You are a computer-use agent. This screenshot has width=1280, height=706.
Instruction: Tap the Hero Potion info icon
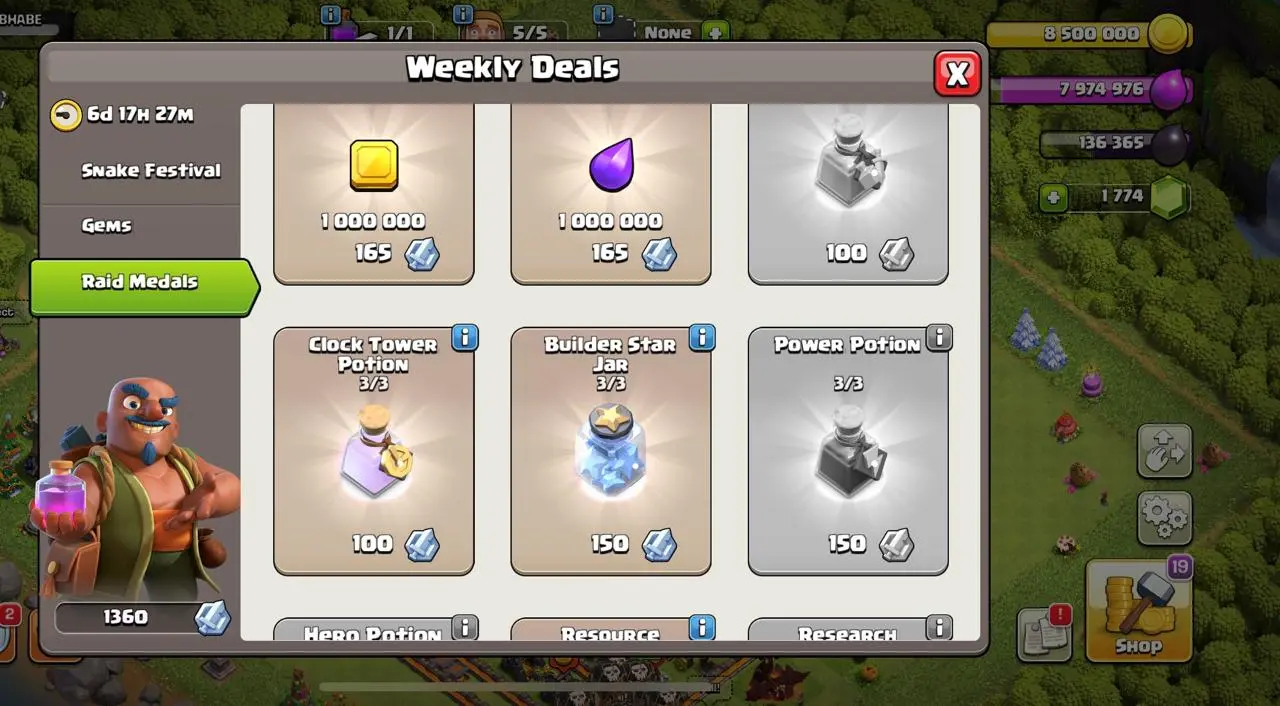[465, 627]
